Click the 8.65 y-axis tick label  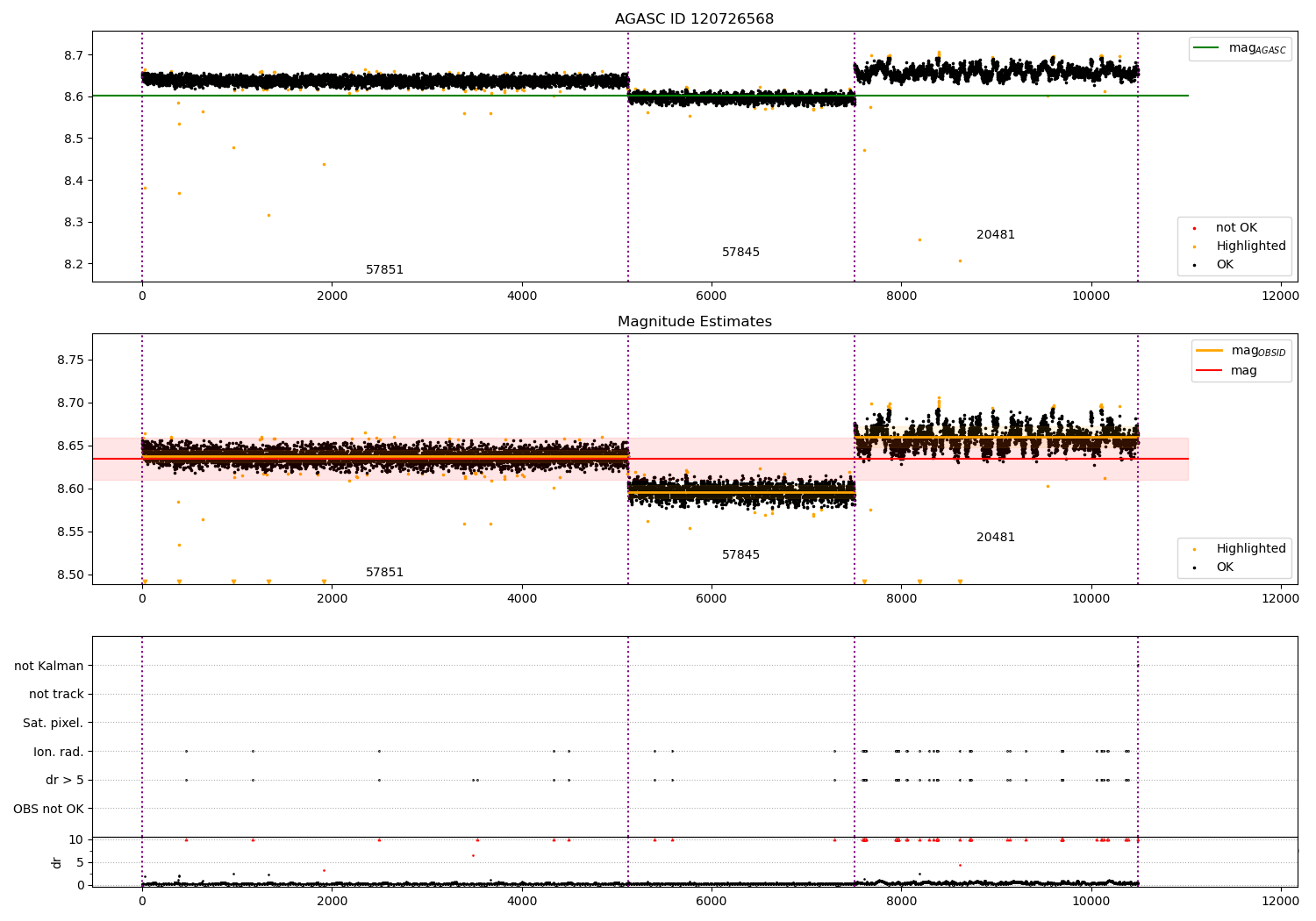70,446
